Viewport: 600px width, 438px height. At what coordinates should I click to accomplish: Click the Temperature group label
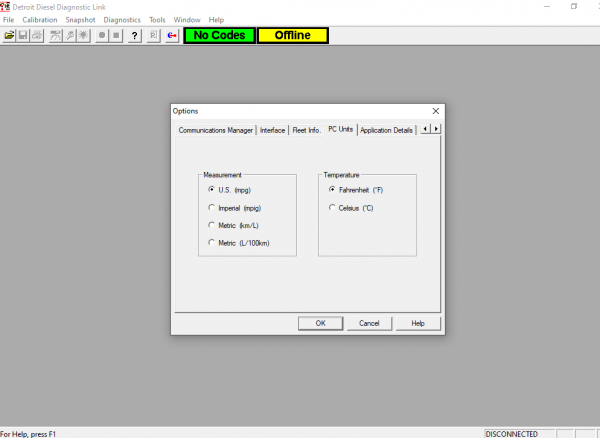(341, 175)
